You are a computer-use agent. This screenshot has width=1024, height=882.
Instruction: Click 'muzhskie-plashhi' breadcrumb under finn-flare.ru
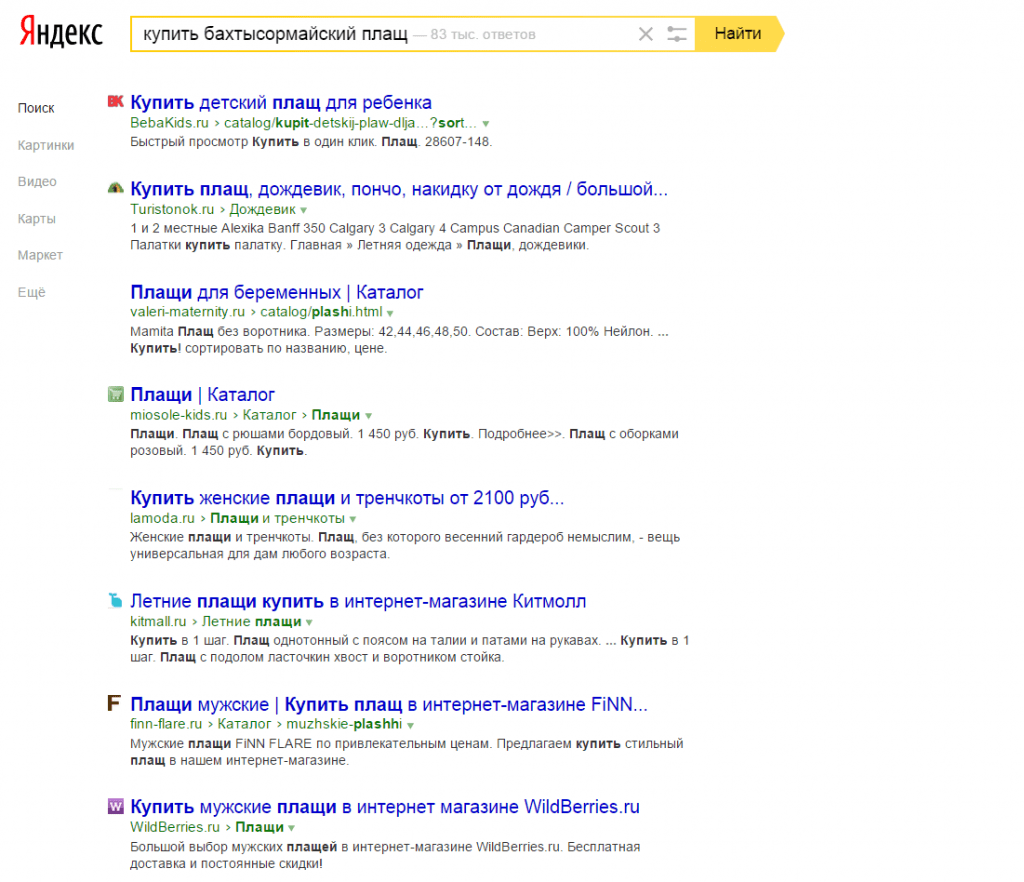coord(344,724)
